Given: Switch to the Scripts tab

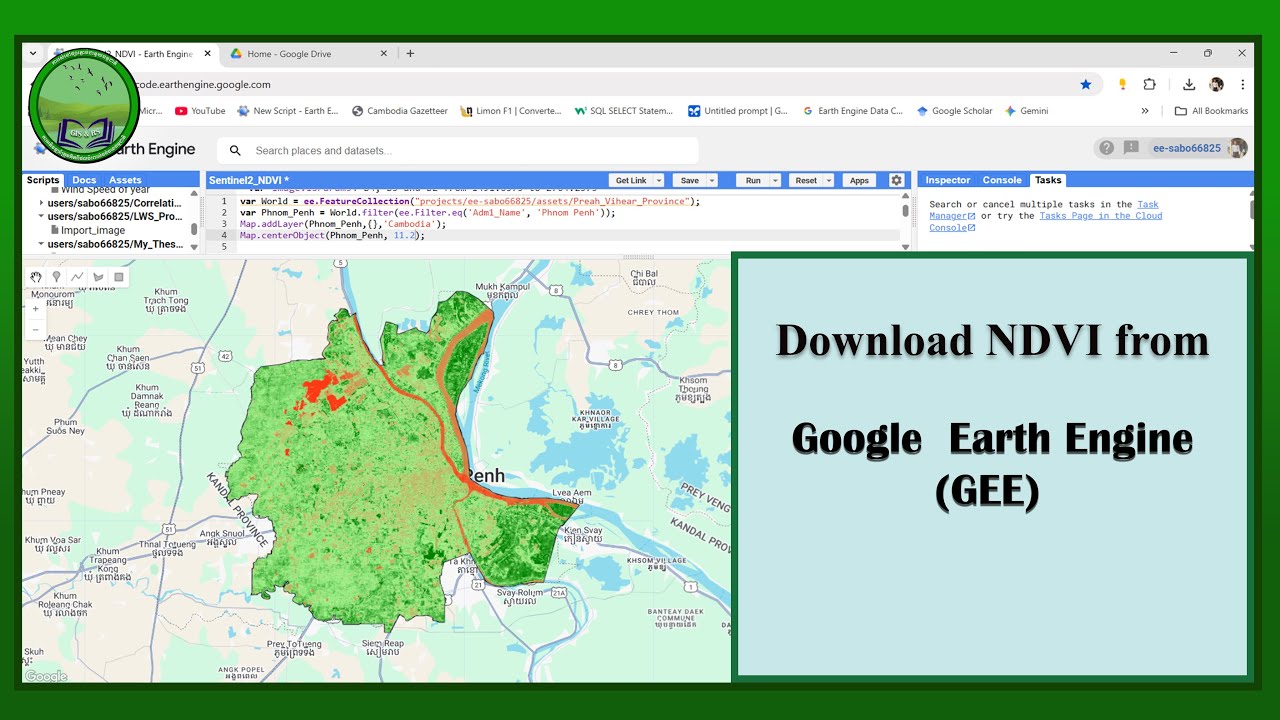Looking at the screenshot, I should tap(43, 180).
